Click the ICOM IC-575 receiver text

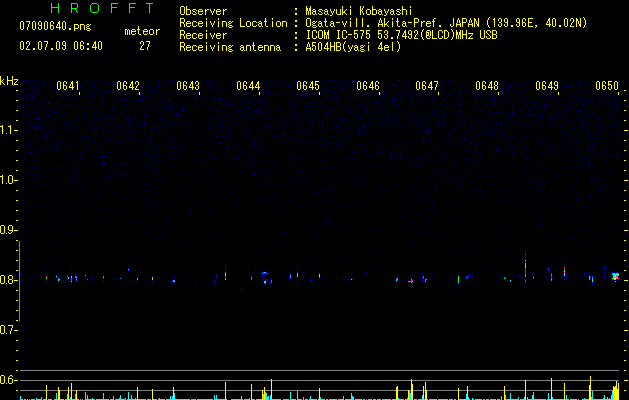pyautogui.click(x=401, y=35)
